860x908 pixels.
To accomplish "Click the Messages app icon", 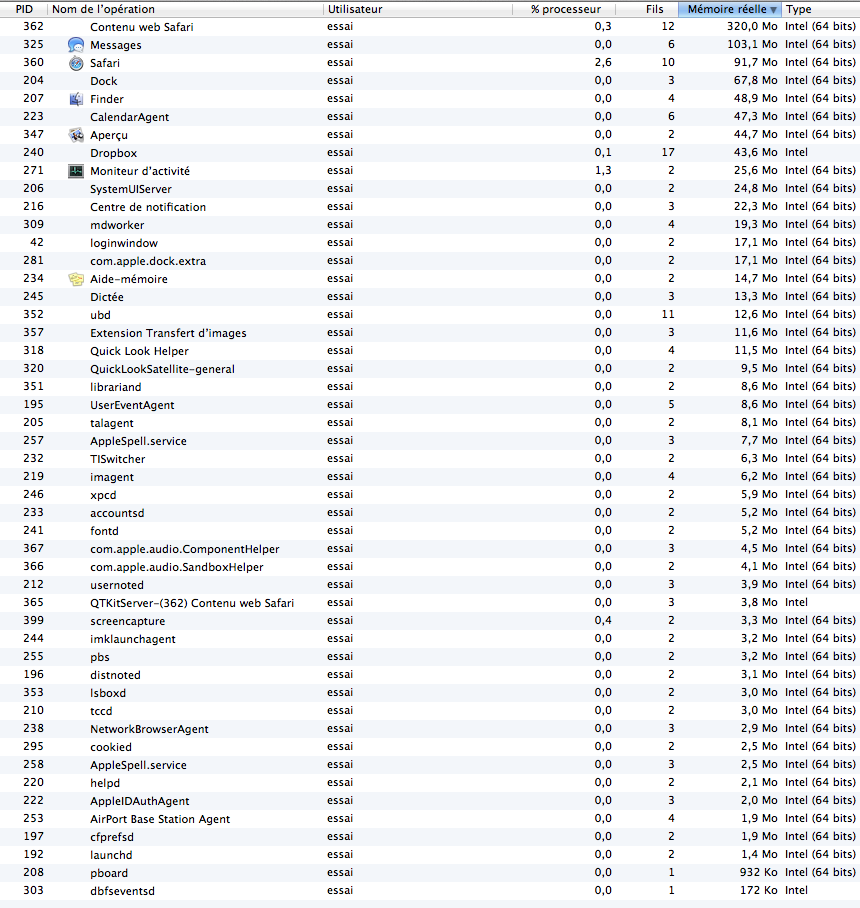I will point(76,45).
